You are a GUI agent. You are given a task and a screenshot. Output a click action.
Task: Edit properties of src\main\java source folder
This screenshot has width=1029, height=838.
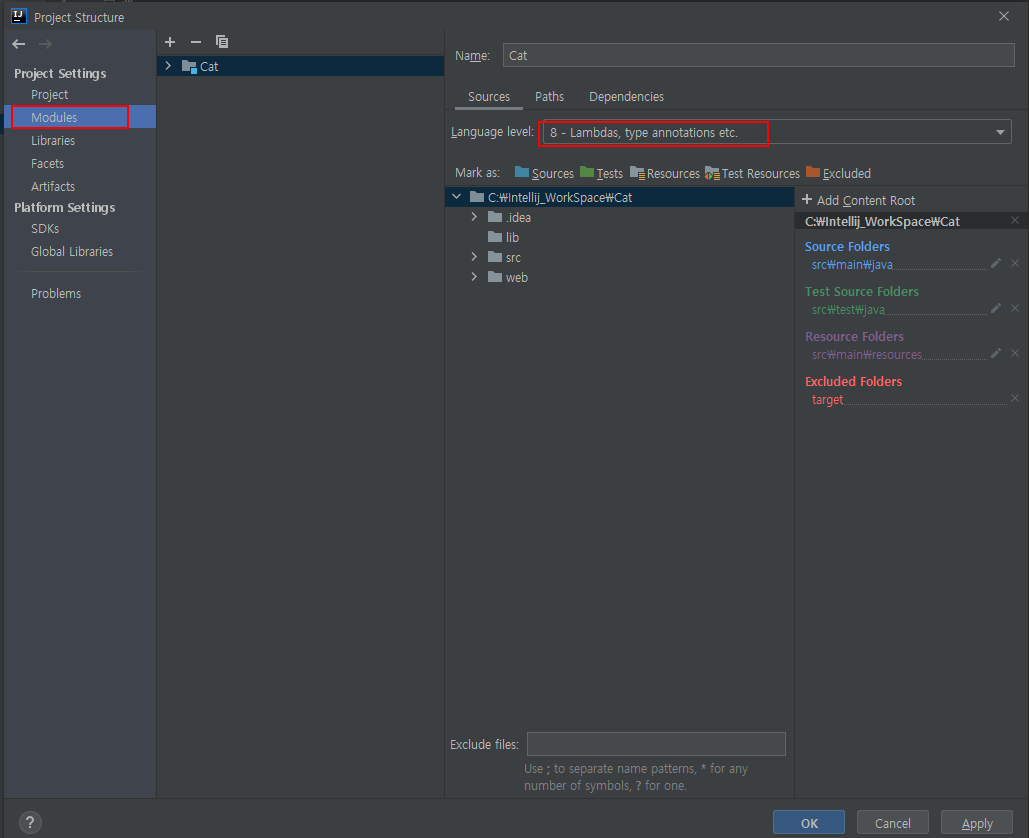coord(996,263)
